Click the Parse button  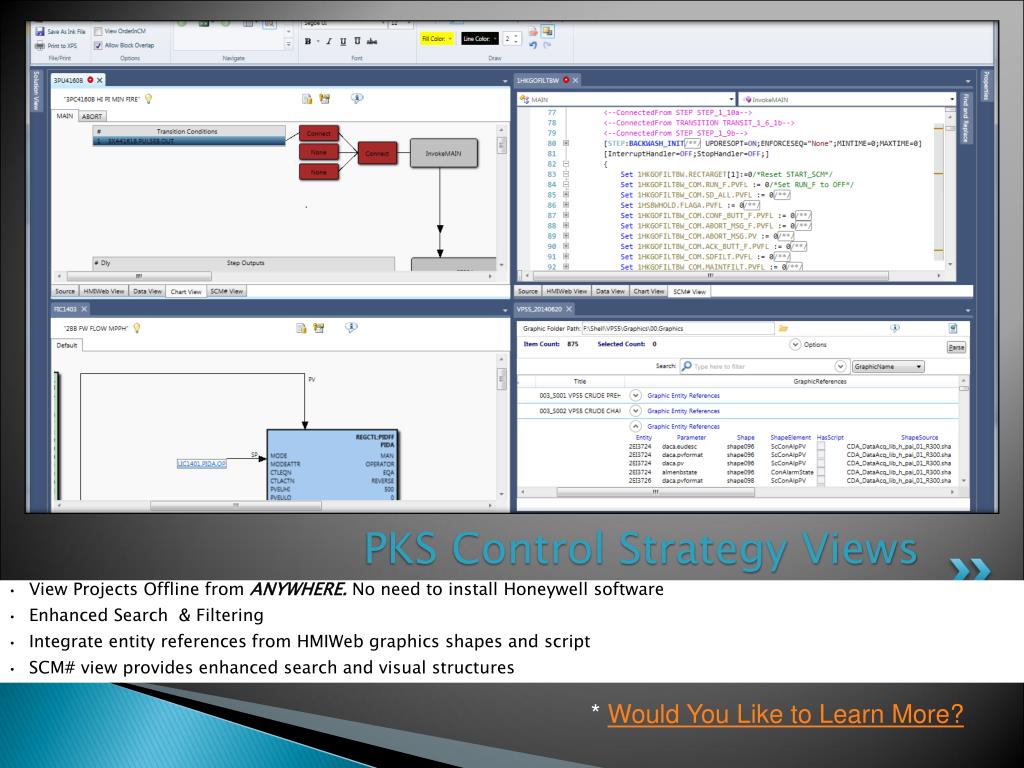(956, 347)
